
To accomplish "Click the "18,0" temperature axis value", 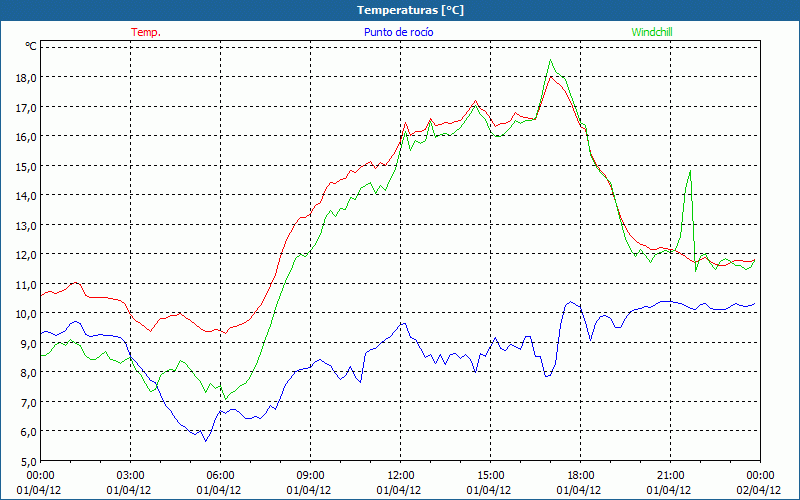I will pyautogui.click(x=27, y=78).
